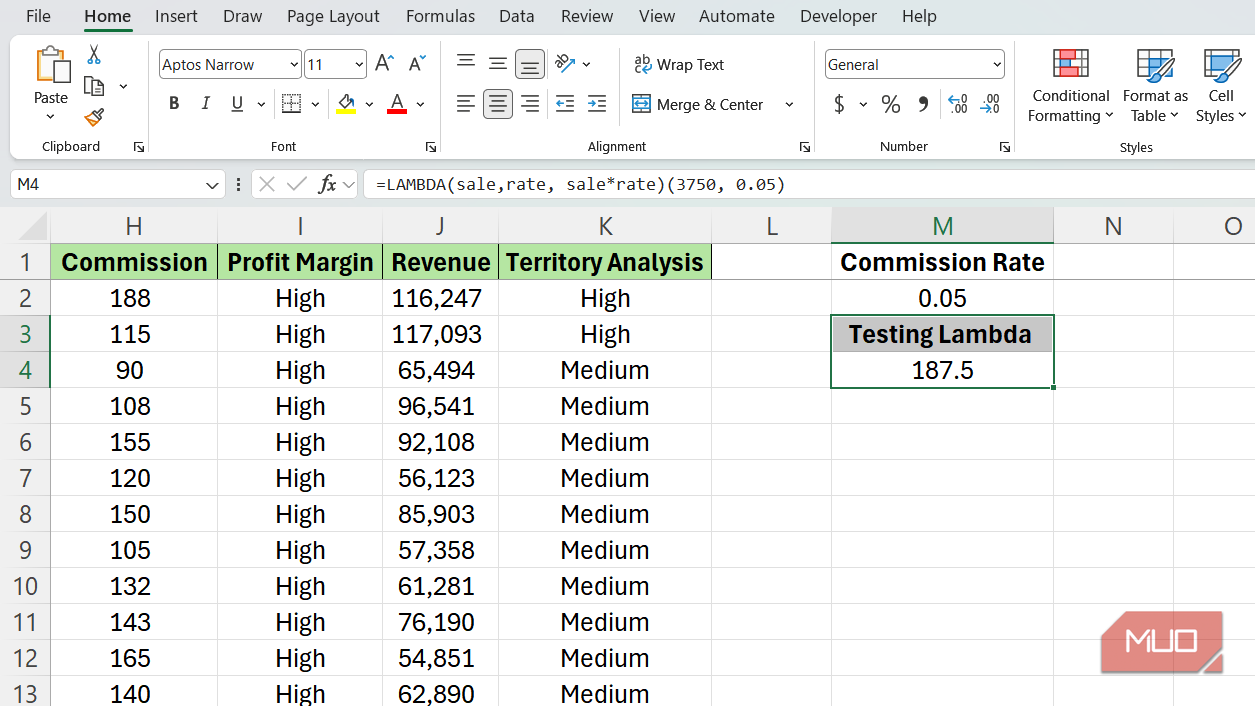1255x706 pixels.
Task: Click the Orientation text angle icon
Action: coord(566,64)
